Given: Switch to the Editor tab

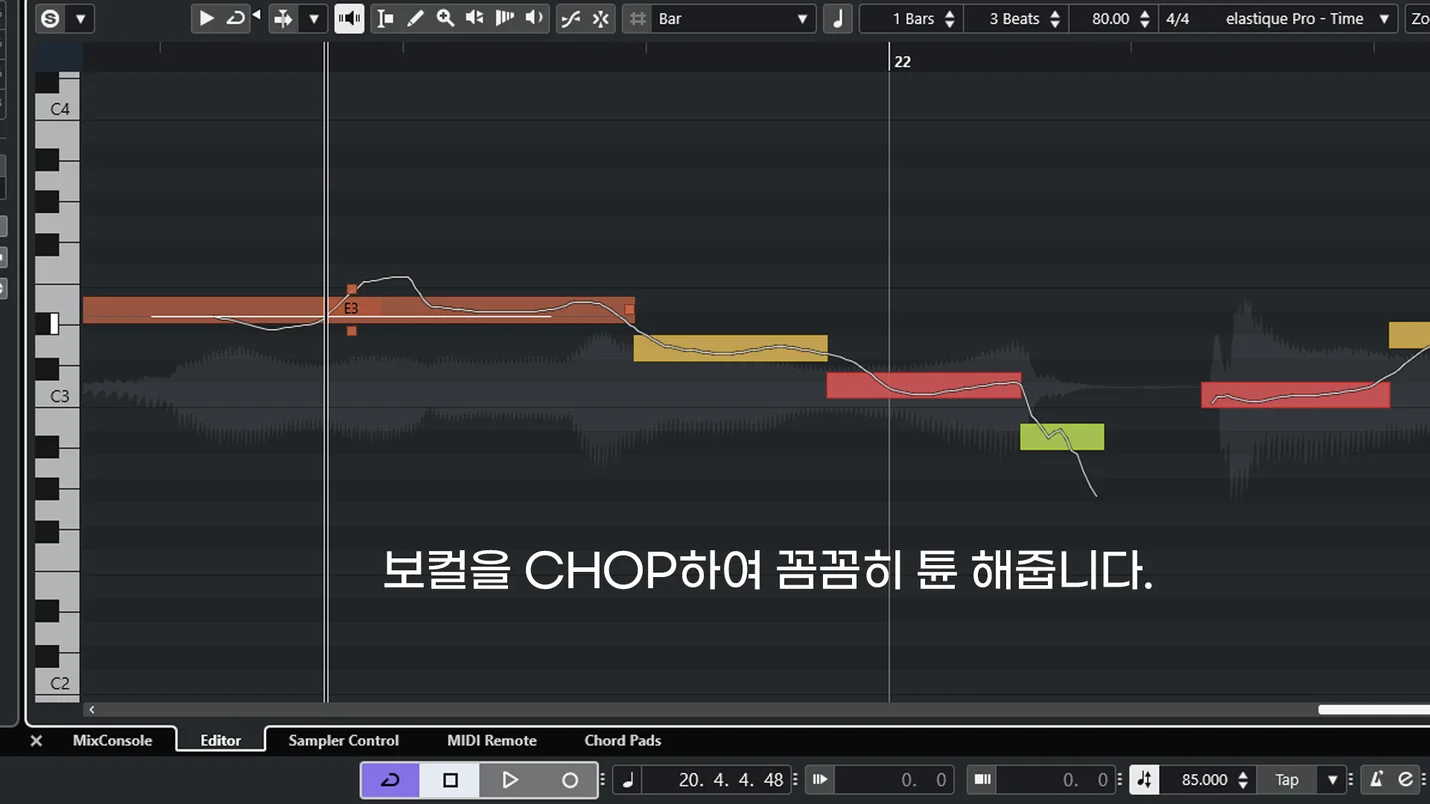Looking at the screenshot, I should tap(220, 741).
